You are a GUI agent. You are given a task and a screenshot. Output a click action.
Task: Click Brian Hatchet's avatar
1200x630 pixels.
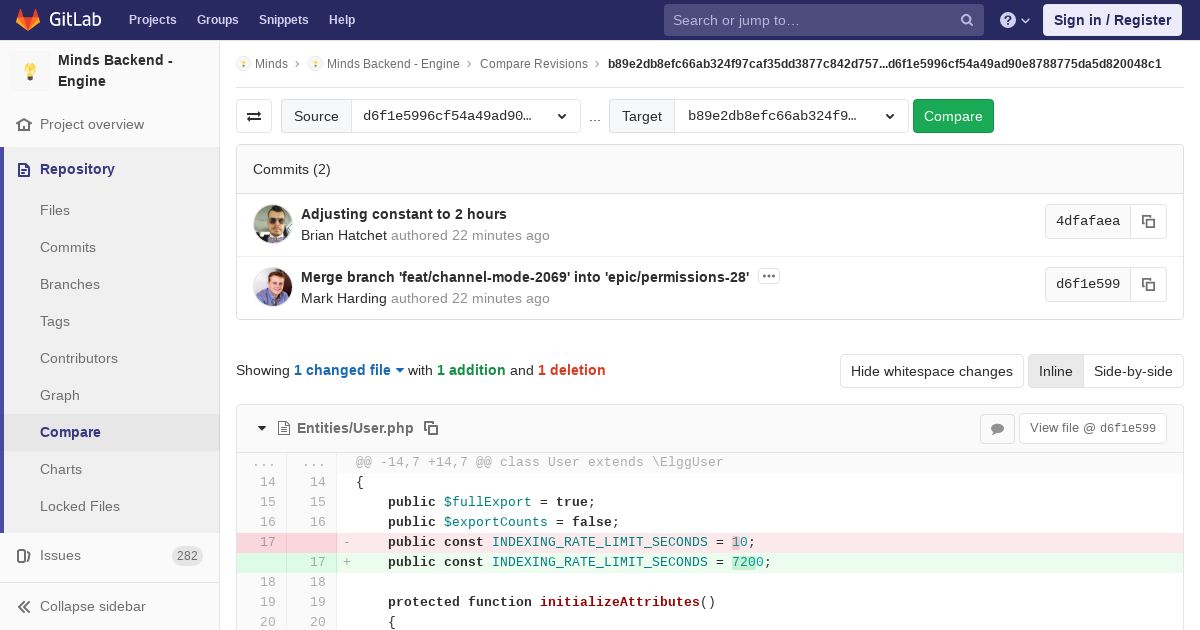[x=273, y=224]
